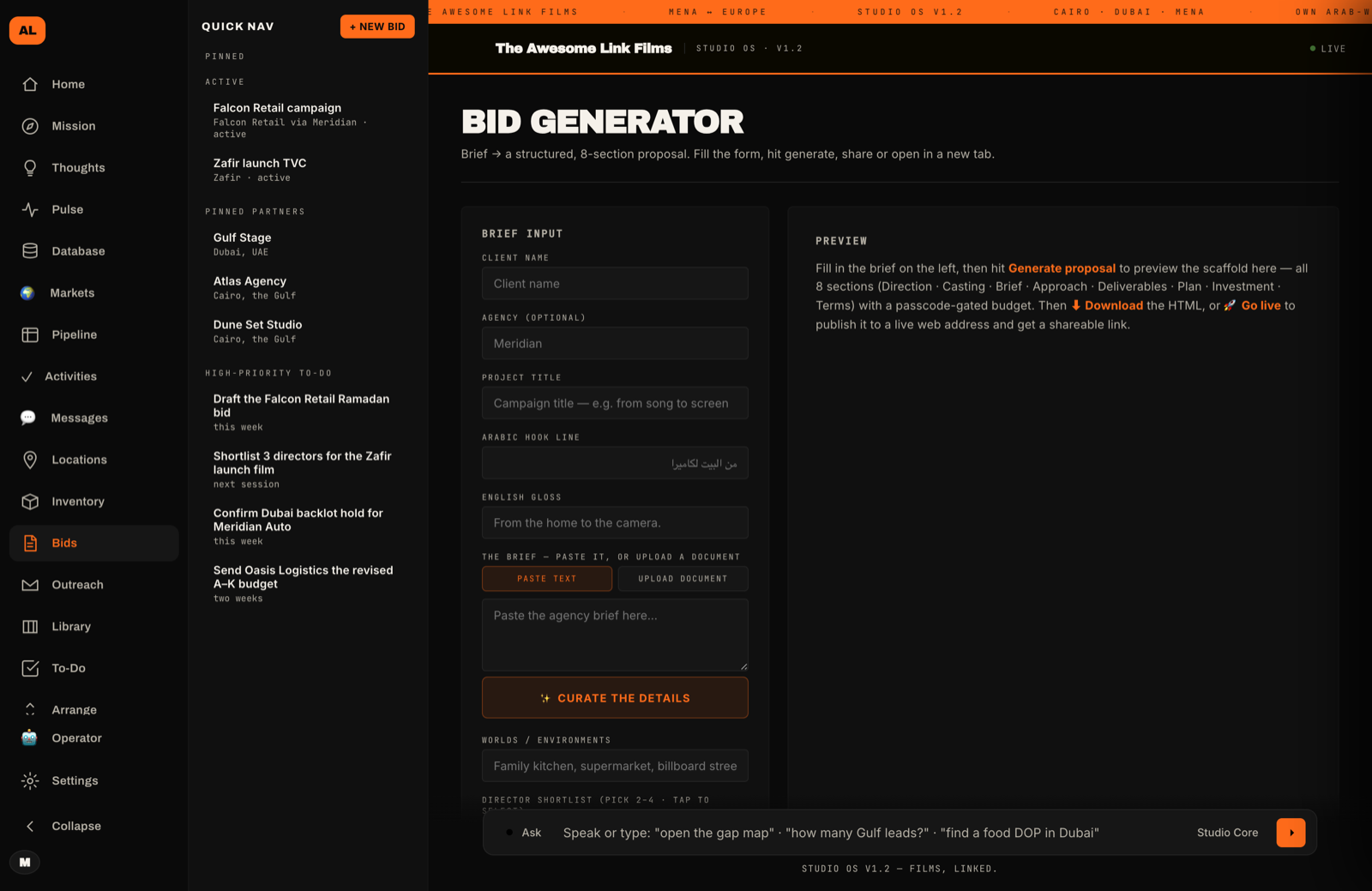
Task: Click the Generate proposal link
Action: tap(1062, 268)
